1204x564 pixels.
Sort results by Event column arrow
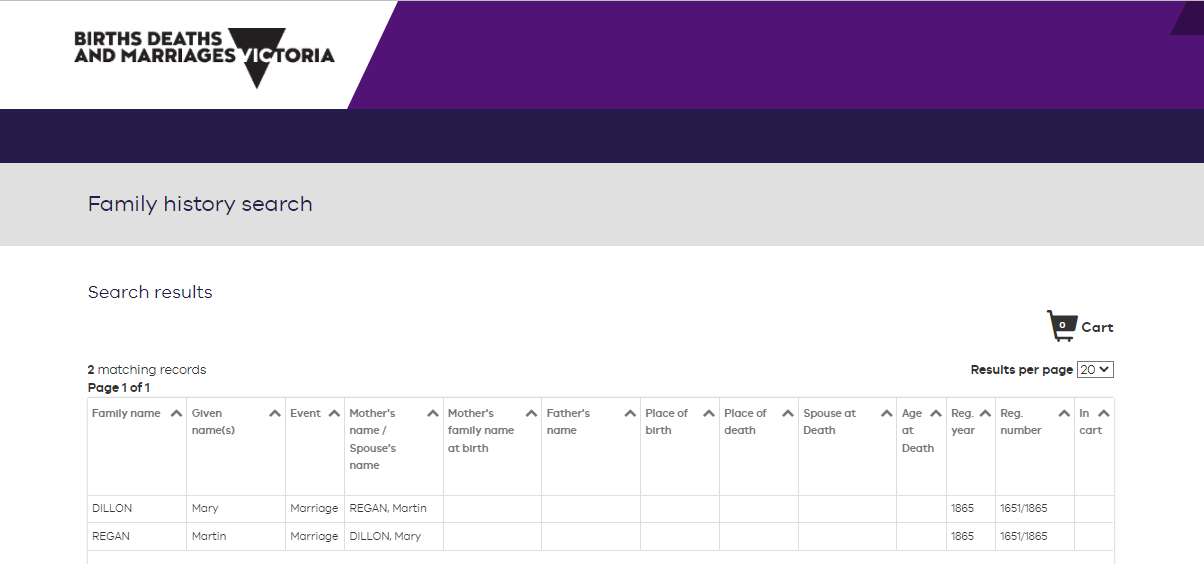334,414
